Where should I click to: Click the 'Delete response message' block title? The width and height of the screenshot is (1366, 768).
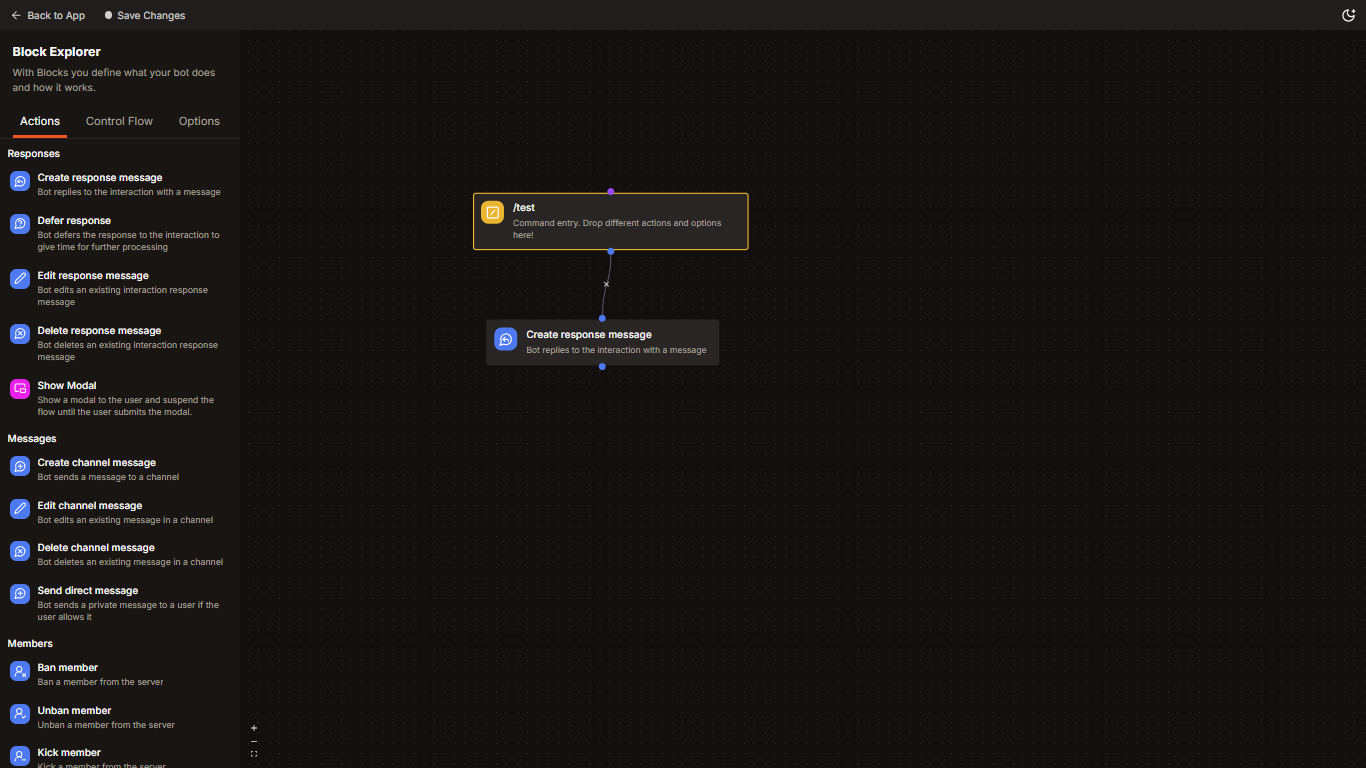point(99,330)
